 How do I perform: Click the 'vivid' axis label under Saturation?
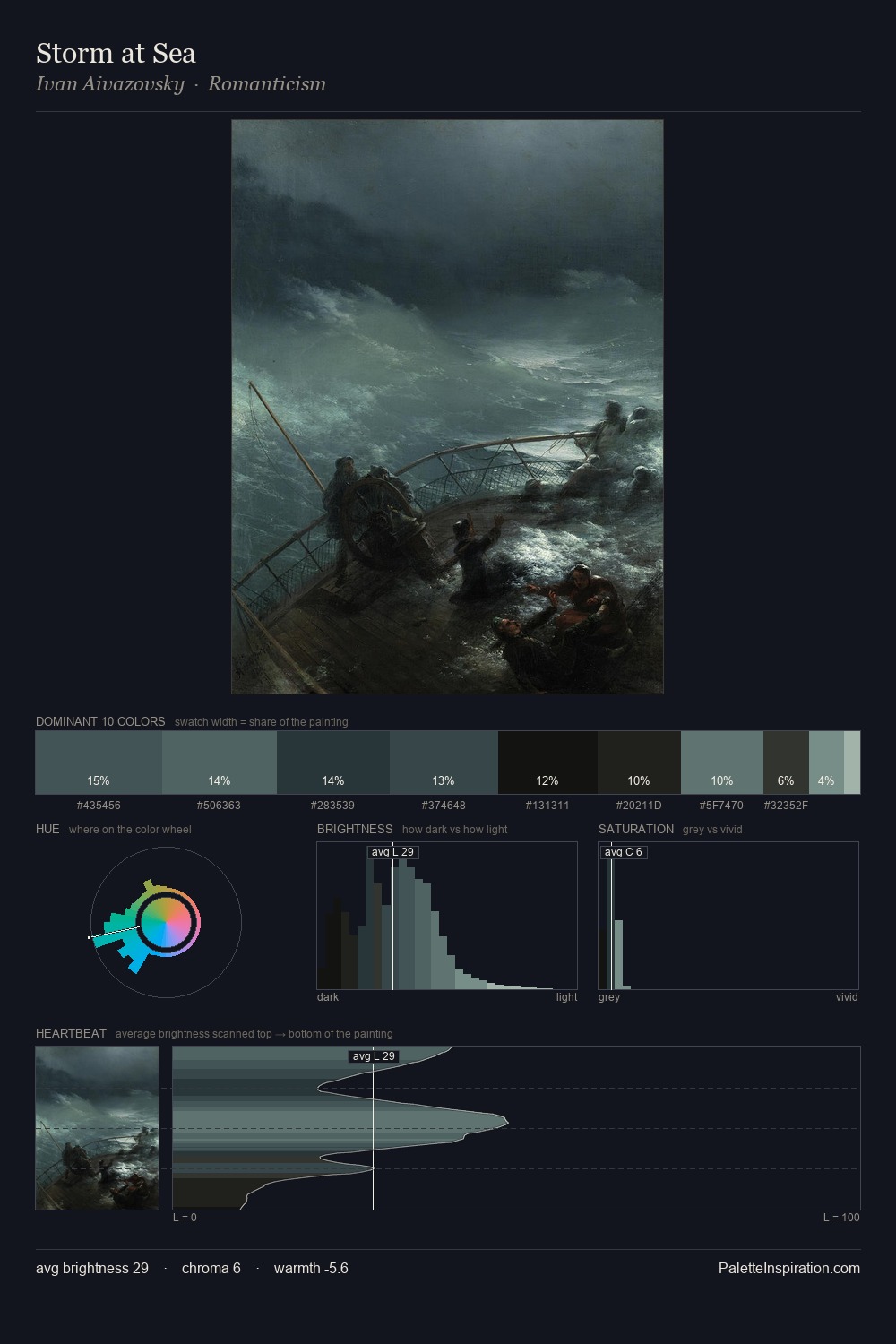tap(847, 996)
